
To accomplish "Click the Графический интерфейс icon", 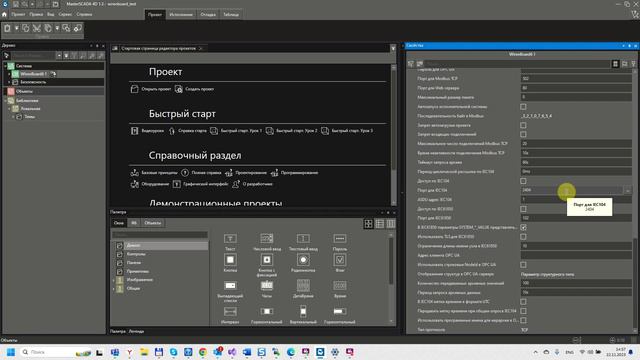I will pos(176,184).
